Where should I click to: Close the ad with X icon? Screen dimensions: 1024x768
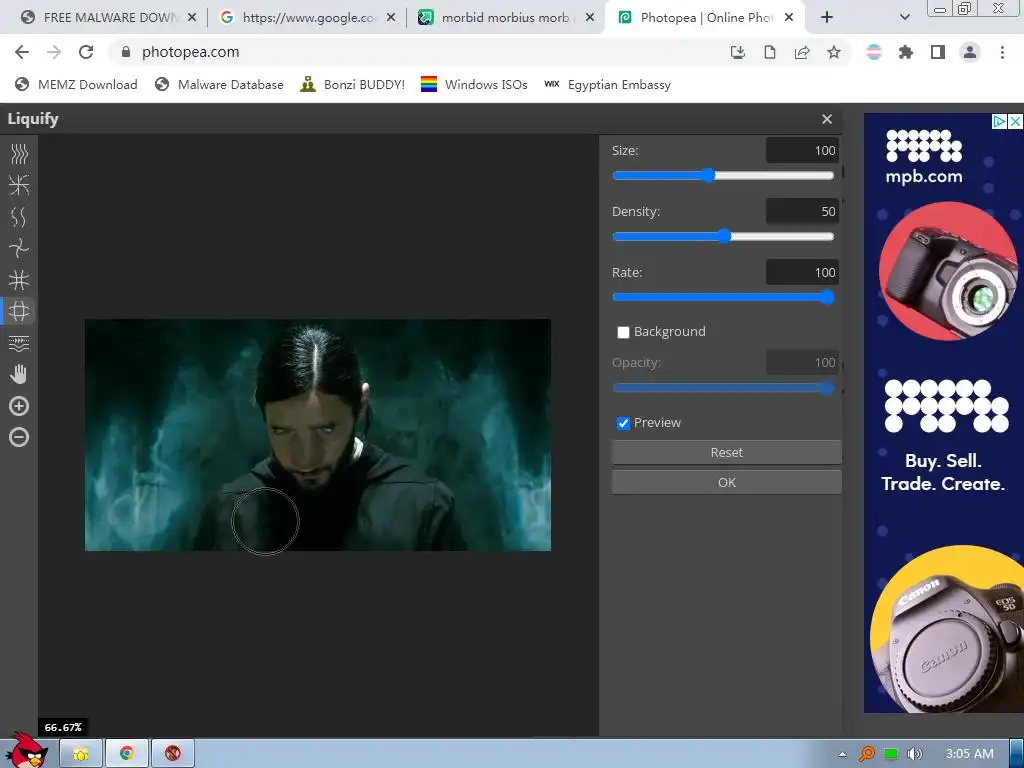click(x=1016, y=121)
